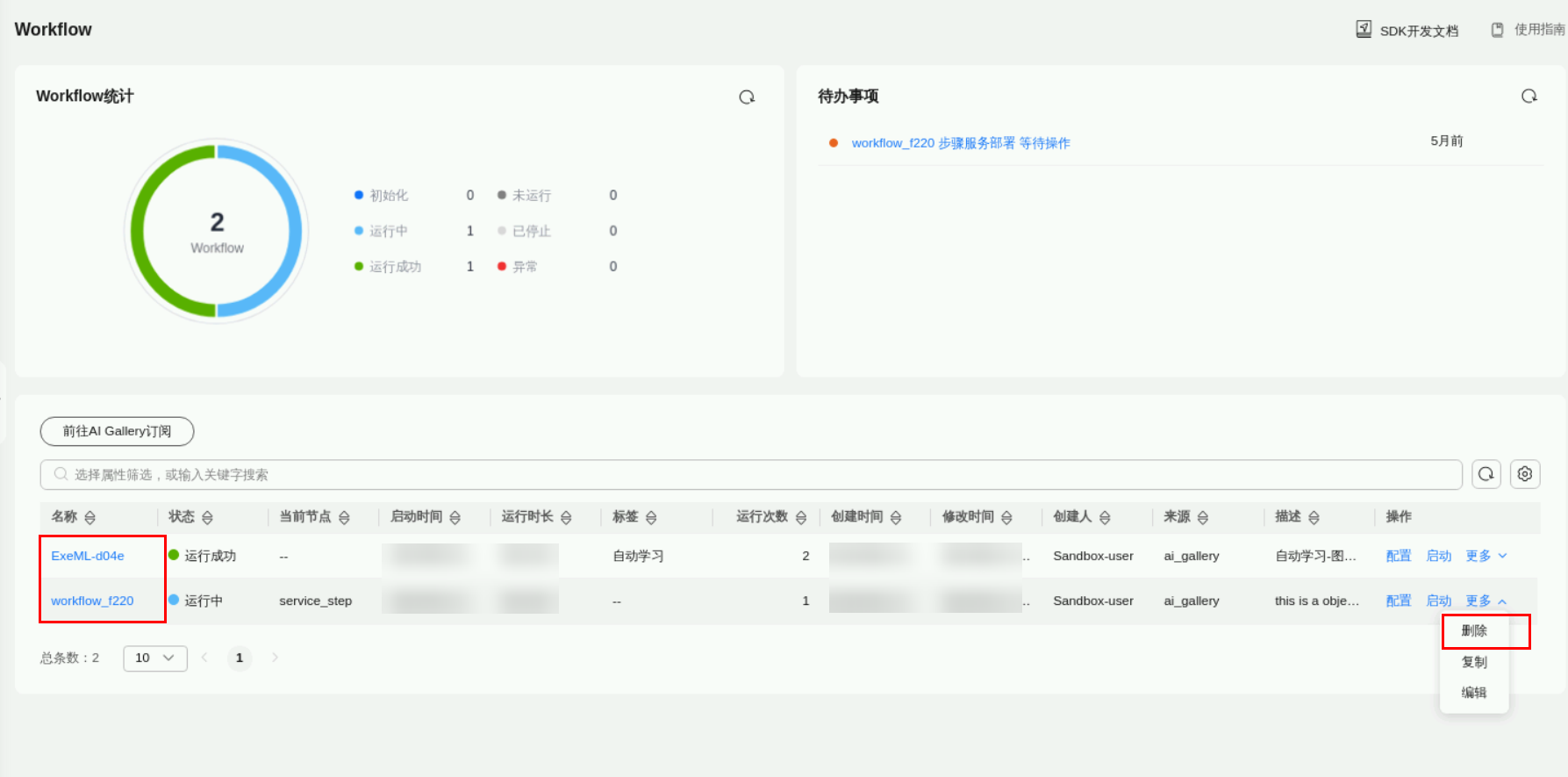1568x777 pixels.
Task: Choose 复制 in the more menu
Action: 1474,662
